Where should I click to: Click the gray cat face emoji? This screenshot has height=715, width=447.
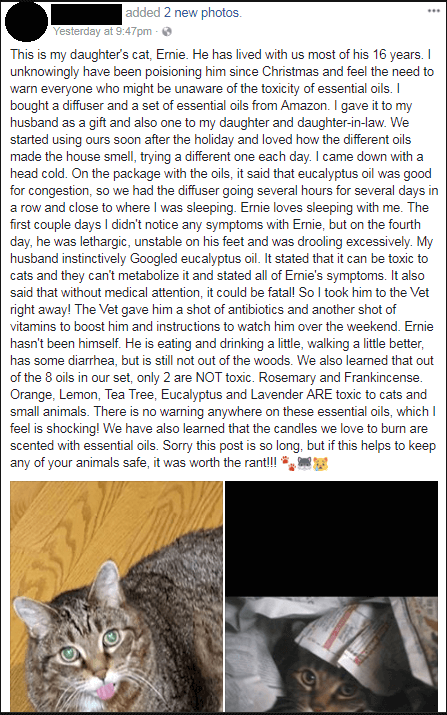click(304, 464)
